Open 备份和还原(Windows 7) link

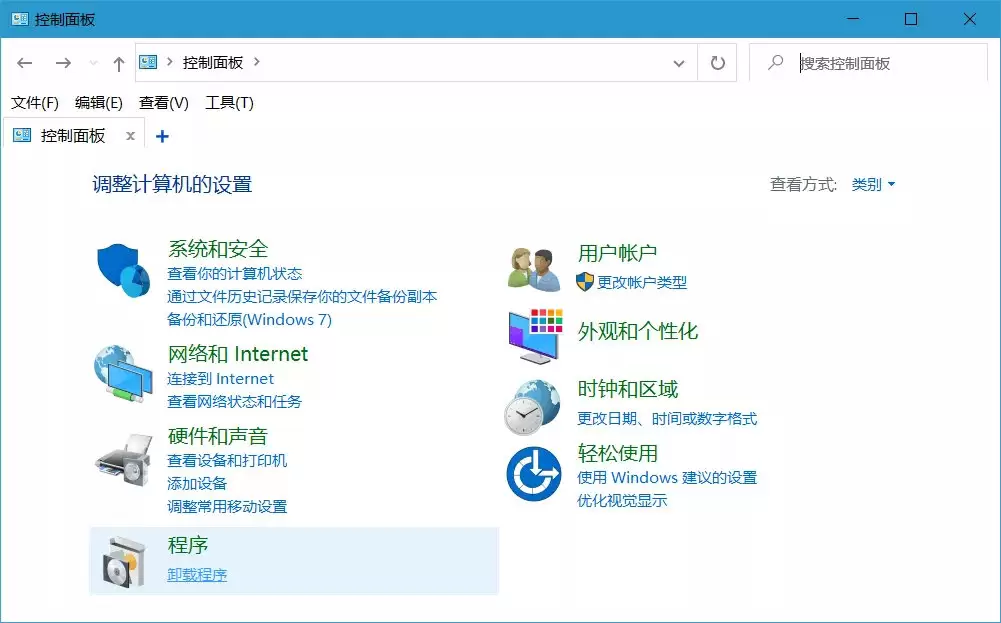(x=249, y=320)
